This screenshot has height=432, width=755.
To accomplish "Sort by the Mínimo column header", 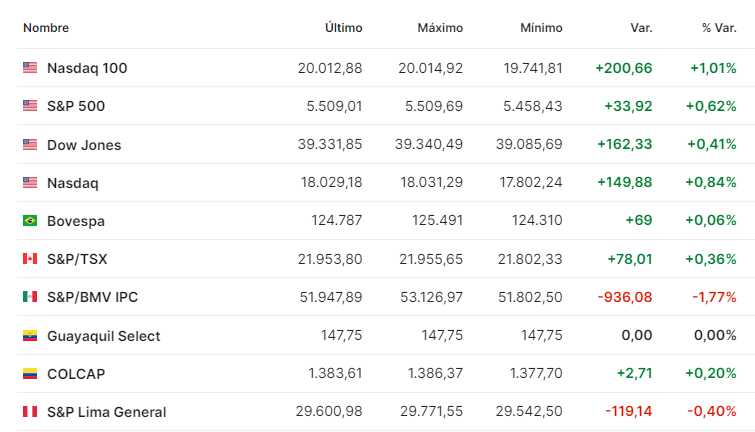I will (541, 28).
